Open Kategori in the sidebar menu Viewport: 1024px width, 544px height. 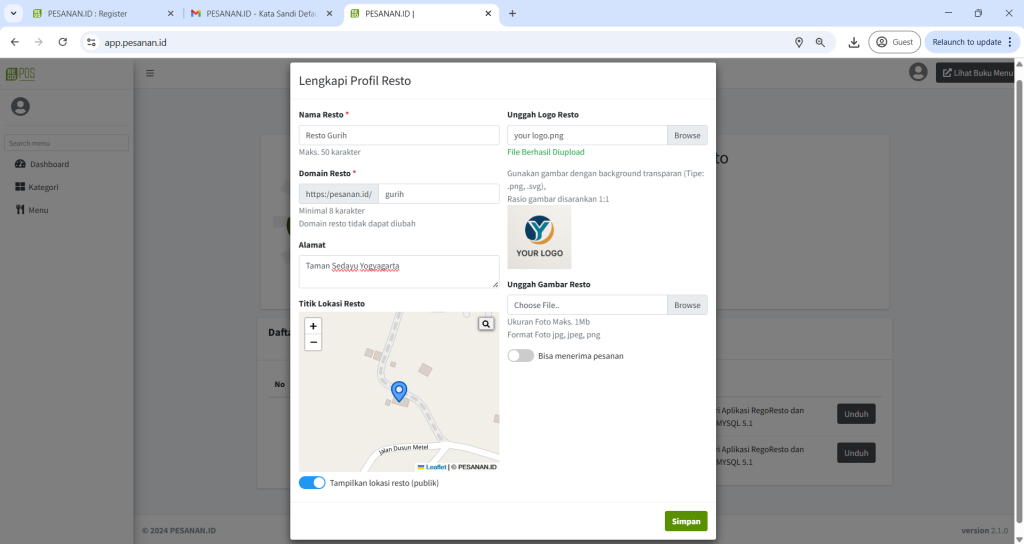43,187
